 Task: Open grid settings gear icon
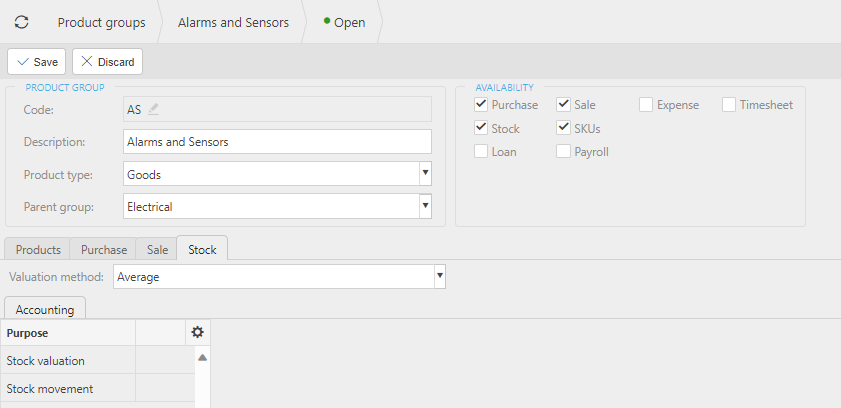click(x=198, y=332)
